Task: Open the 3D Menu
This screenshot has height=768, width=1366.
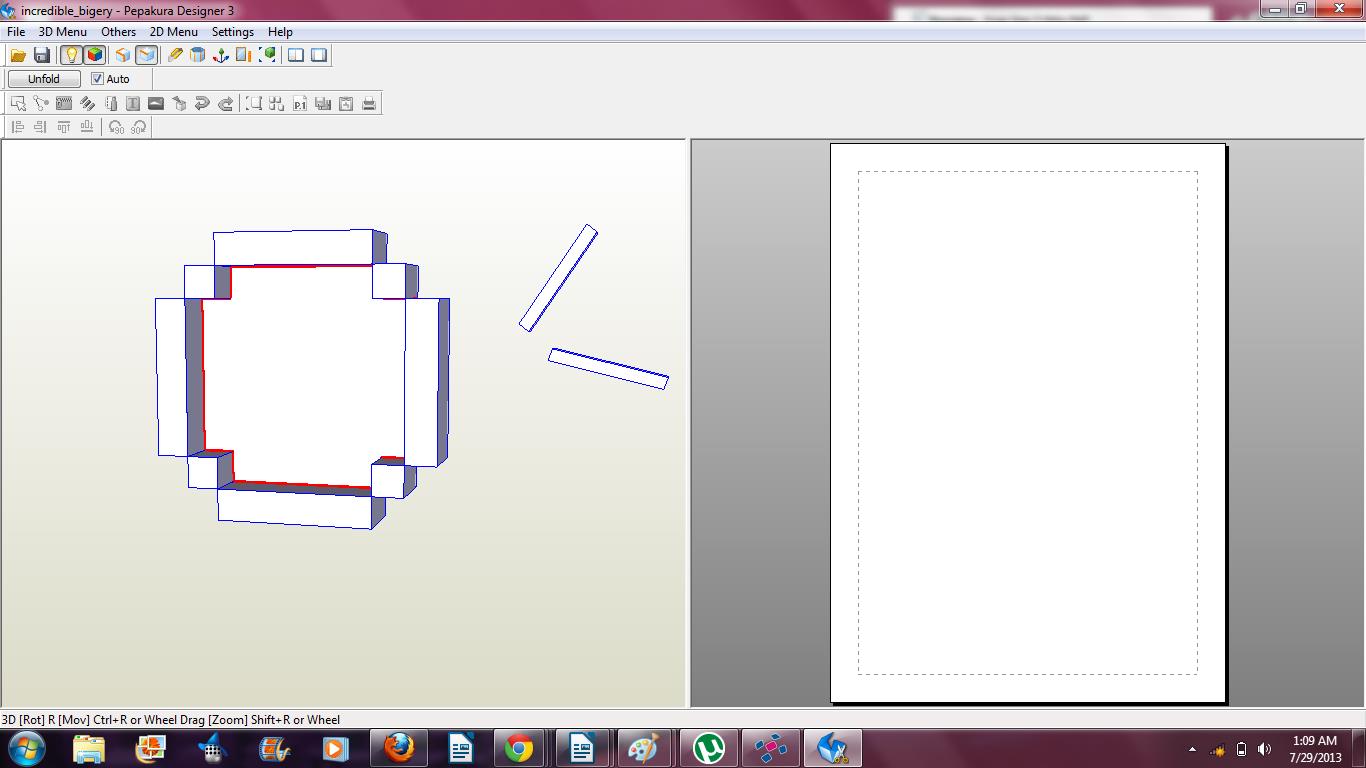Action: (63, 32)
